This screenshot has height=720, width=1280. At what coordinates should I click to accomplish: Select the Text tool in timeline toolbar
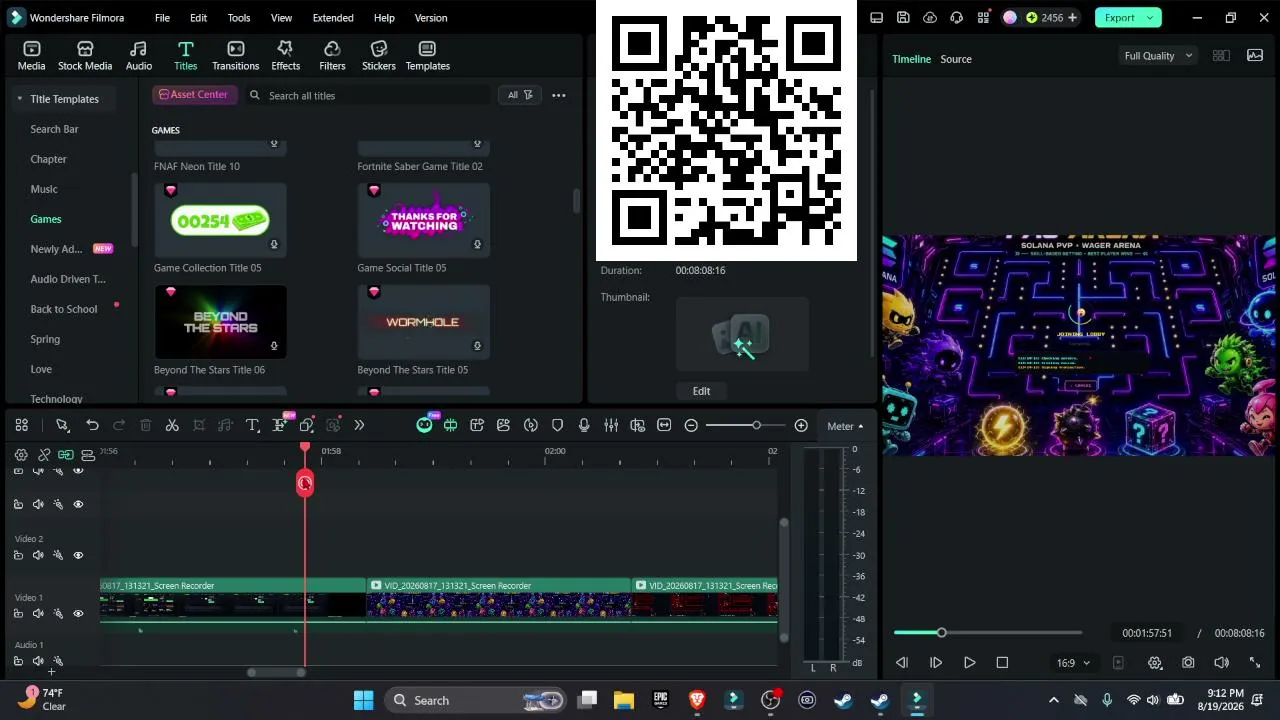click(x=252, y=425)
